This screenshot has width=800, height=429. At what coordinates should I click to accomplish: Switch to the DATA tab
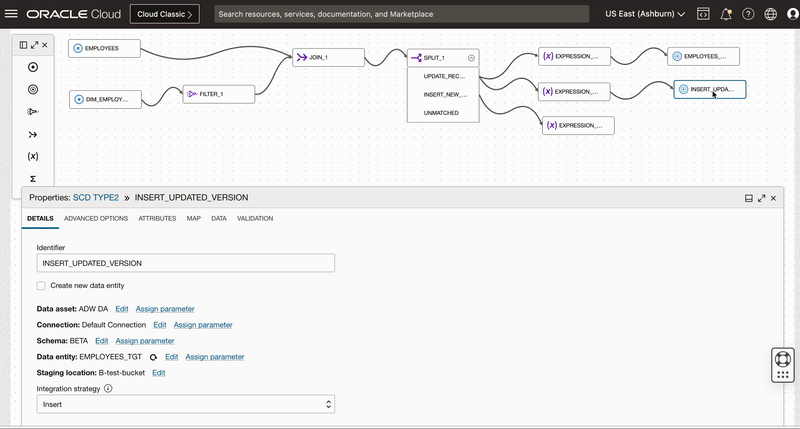219,218
